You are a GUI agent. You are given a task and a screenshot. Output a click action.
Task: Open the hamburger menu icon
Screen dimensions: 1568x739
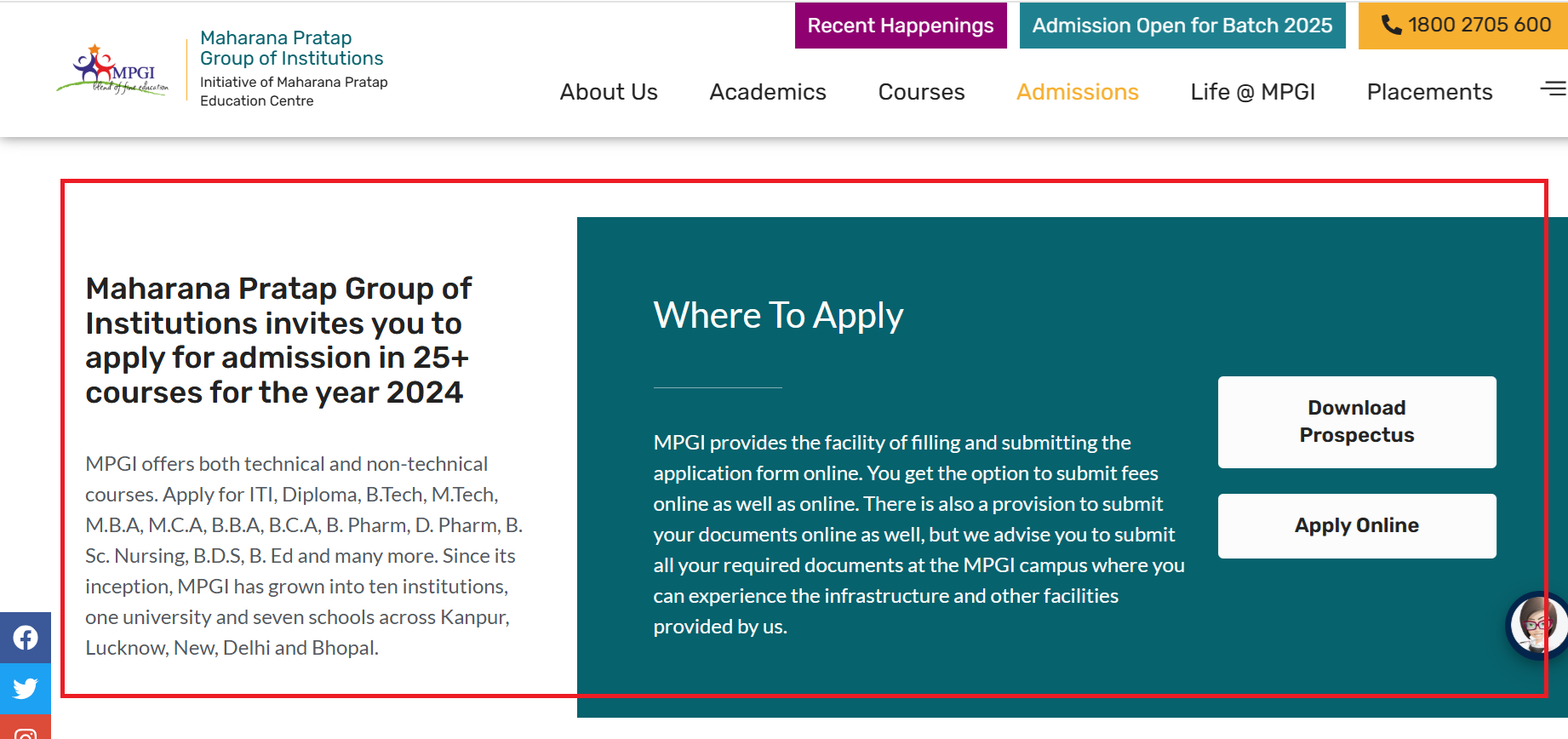tap(1554, 88)
